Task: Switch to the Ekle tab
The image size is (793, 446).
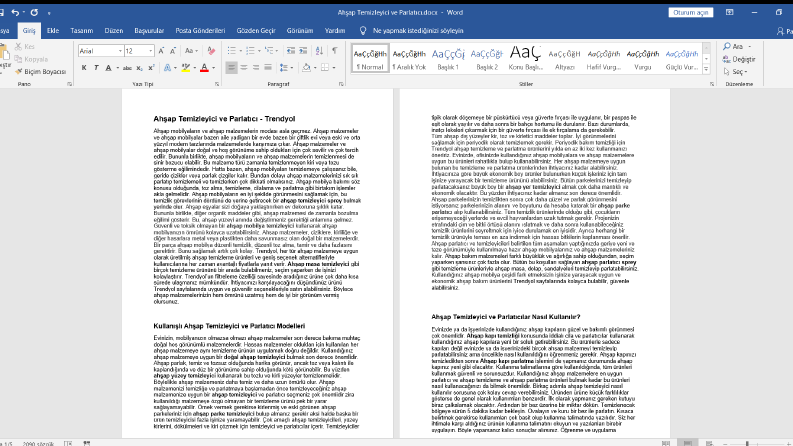Action: pyautogui.click(x=53, y=30)
